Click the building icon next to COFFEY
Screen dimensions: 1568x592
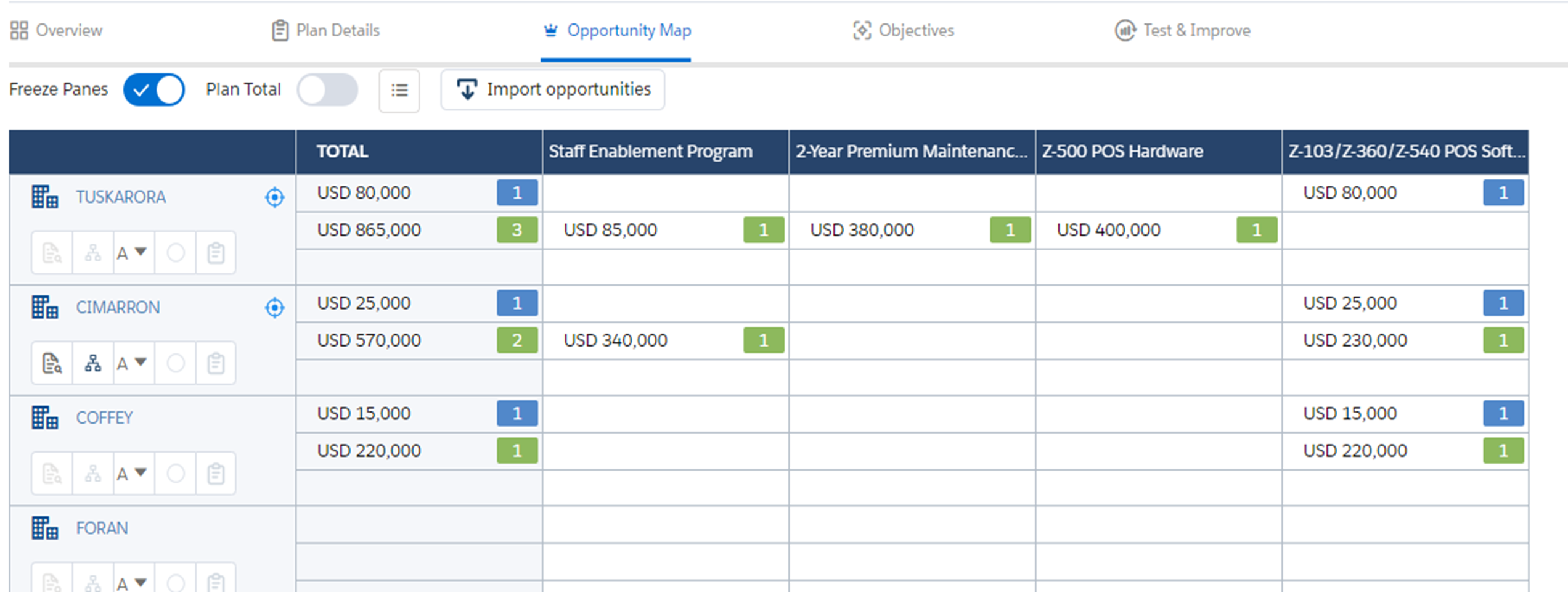click(x=45, y=417)
